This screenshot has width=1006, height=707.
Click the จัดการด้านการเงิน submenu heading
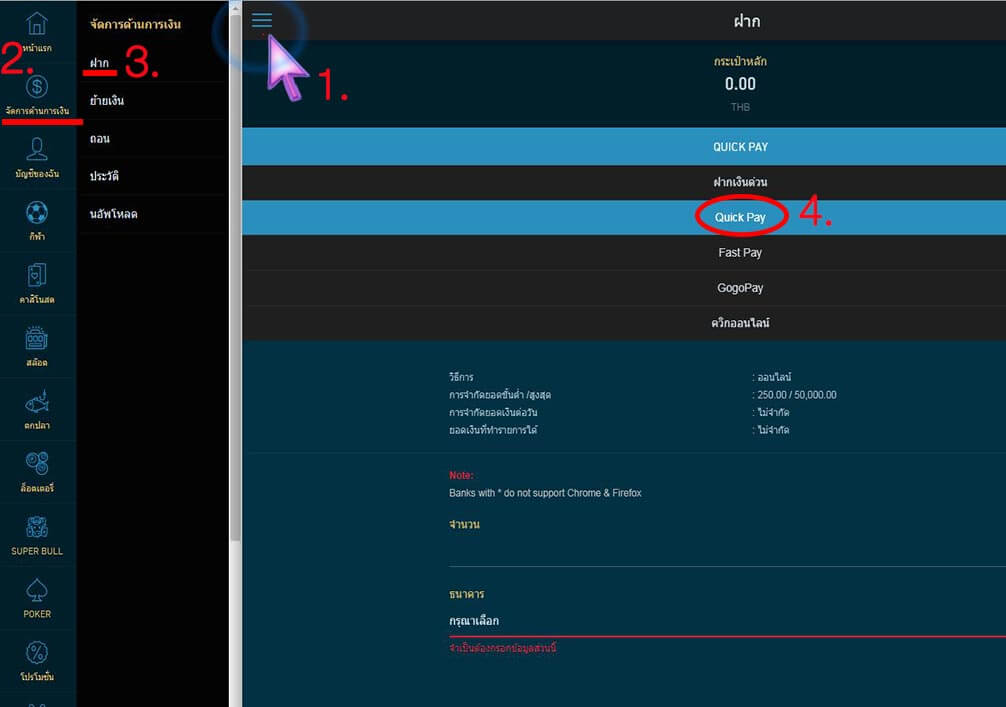coord(135,24)
